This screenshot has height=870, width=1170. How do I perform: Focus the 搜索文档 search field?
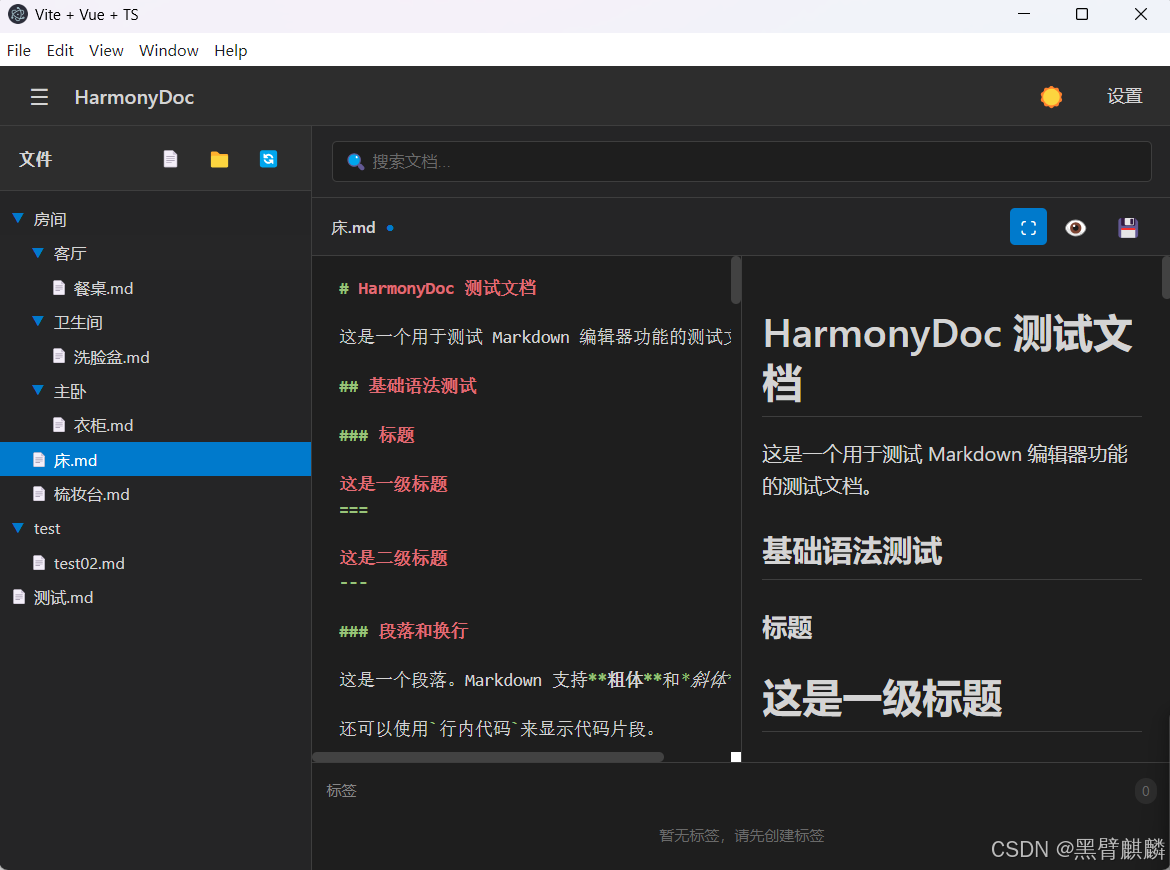[741, 161]
